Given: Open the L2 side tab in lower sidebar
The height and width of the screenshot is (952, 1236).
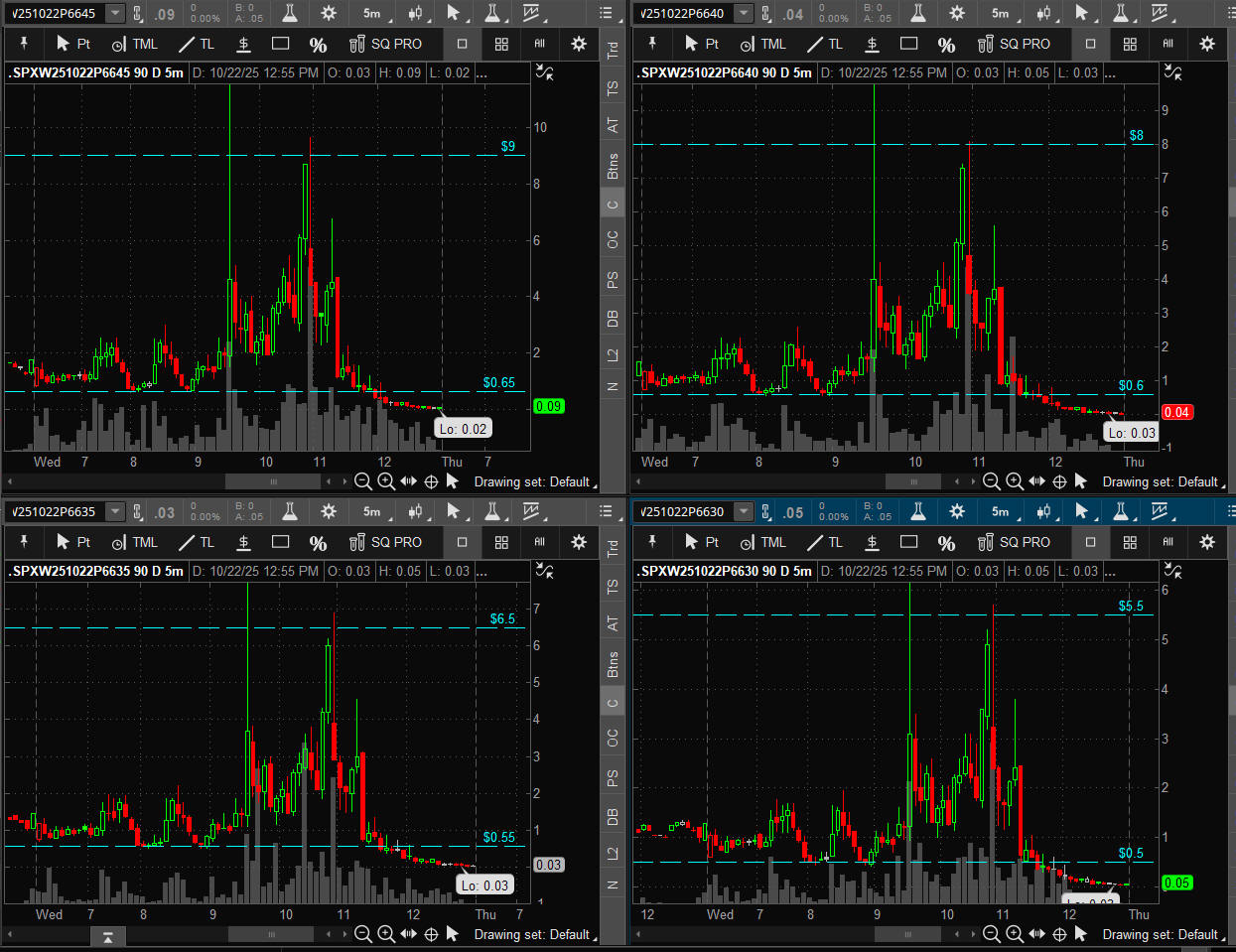Looking at the screenshot, I should click(x=613, y=852).
